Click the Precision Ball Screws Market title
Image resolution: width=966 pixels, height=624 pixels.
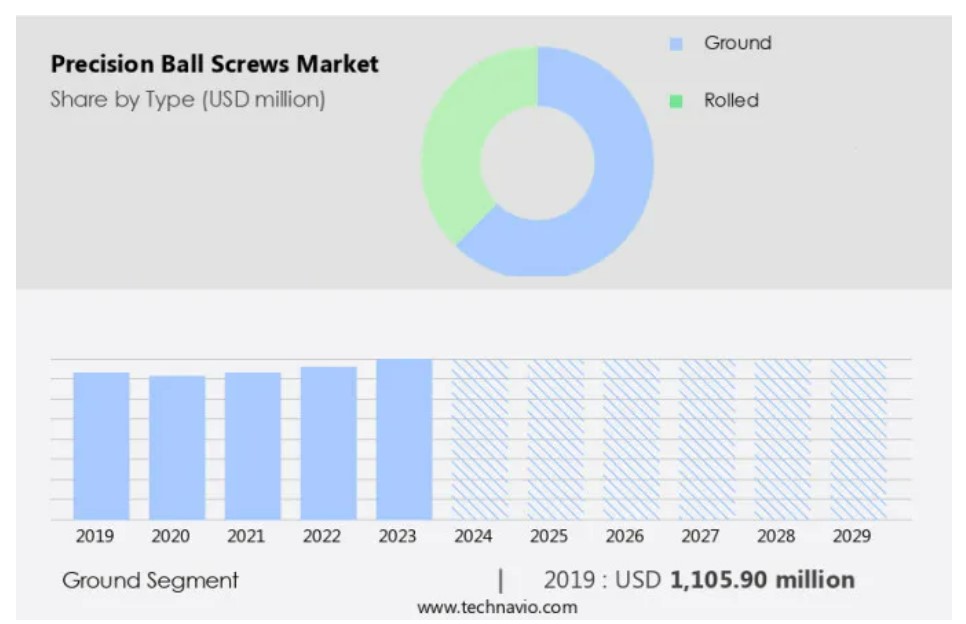[214, 65]
